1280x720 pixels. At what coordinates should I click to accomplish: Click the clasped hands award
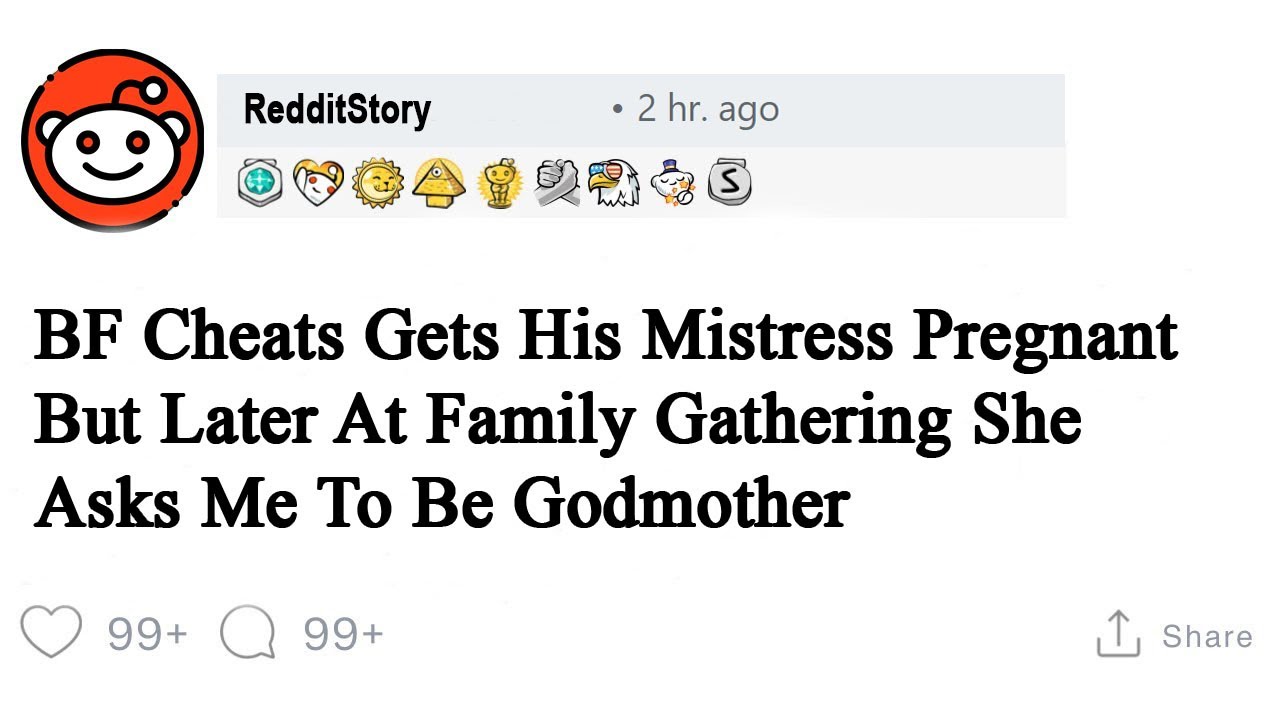point(556,183)
